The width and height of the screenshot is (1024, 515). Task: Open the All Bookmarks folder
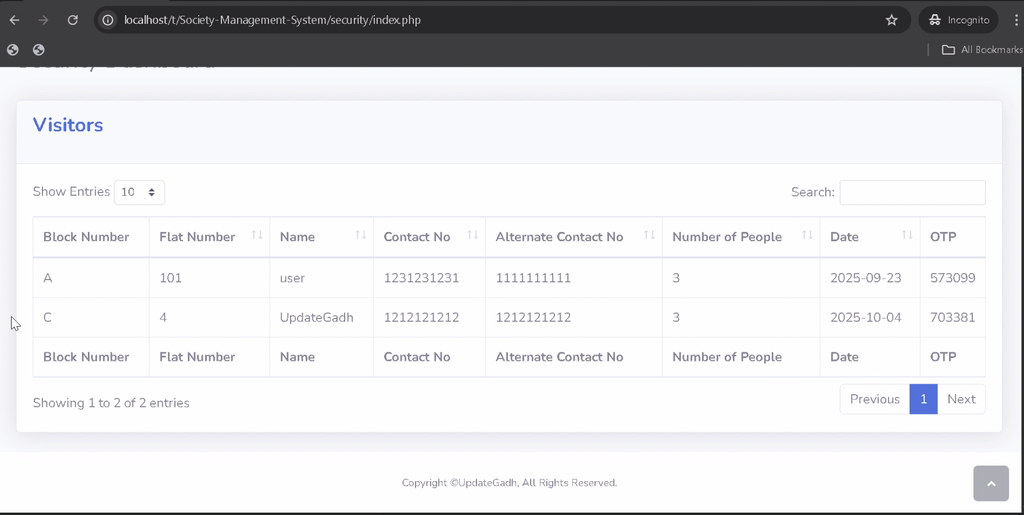(x=982, y=50)
